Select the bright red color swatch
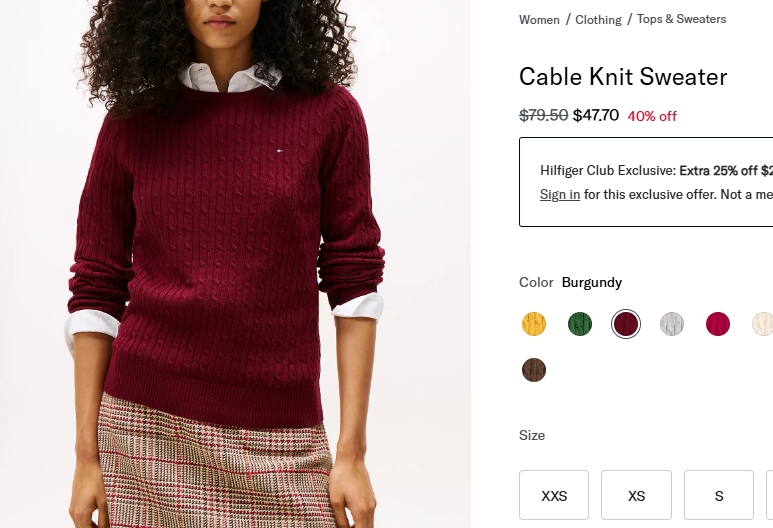The image size is (773, 528). click(x=718, y=324)
